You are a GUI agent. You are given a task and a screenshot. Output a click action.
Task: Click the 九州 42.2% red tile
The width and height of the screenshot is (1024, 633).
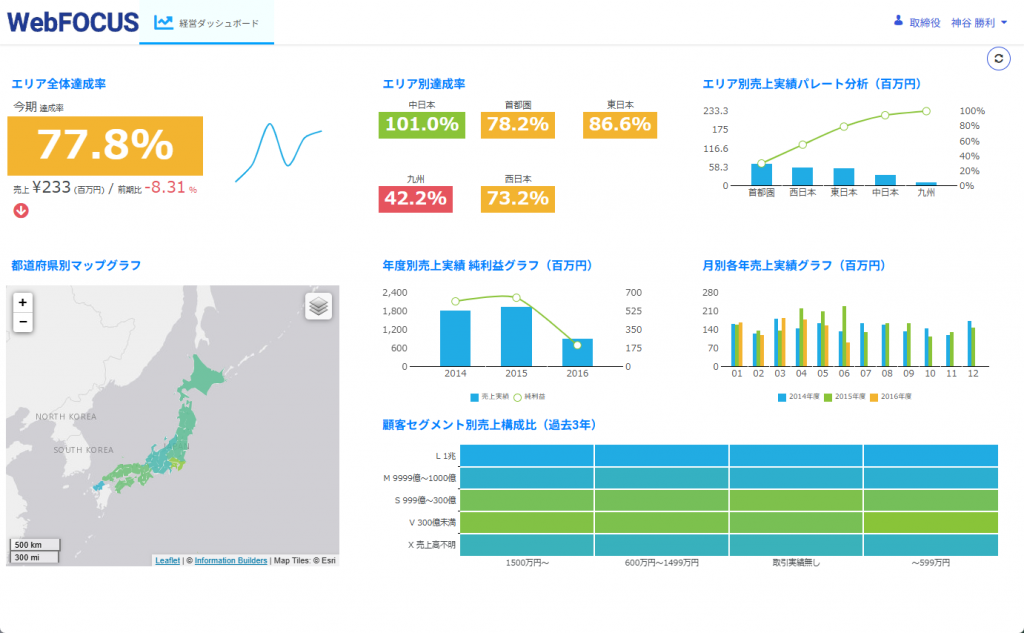(x=415, y=199)
